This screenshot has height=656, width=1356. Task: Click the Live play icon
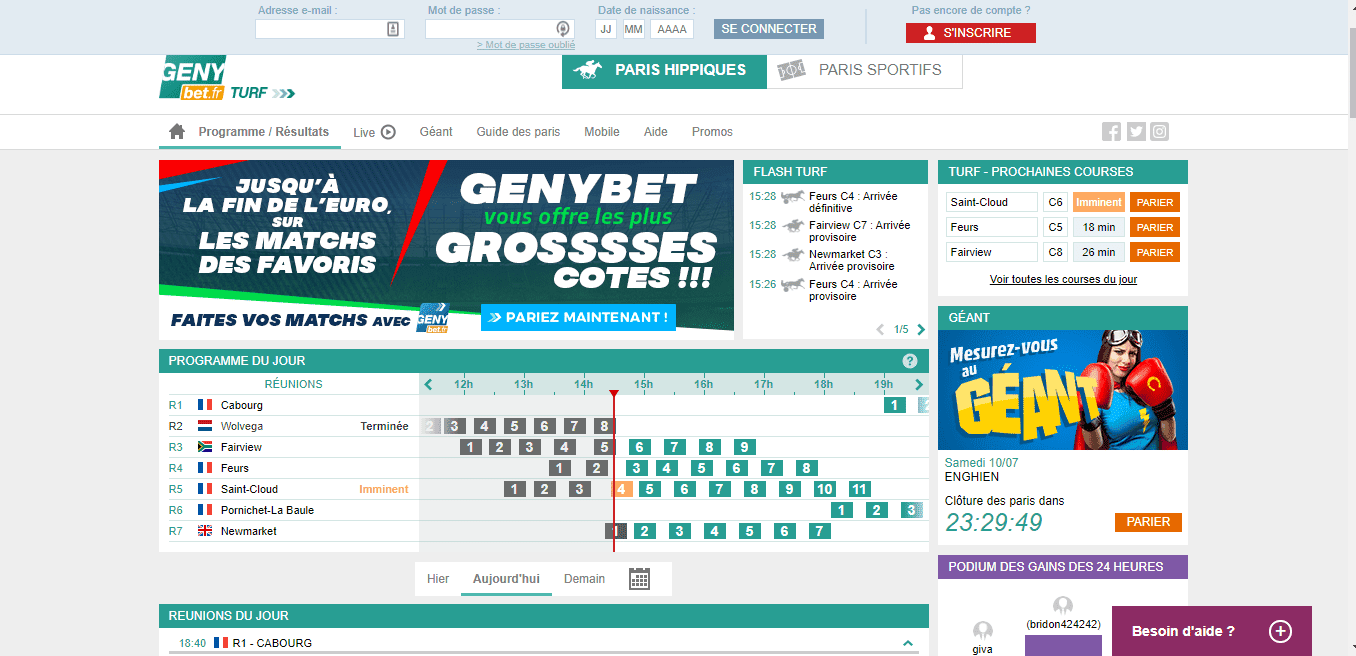coord(388,132)
